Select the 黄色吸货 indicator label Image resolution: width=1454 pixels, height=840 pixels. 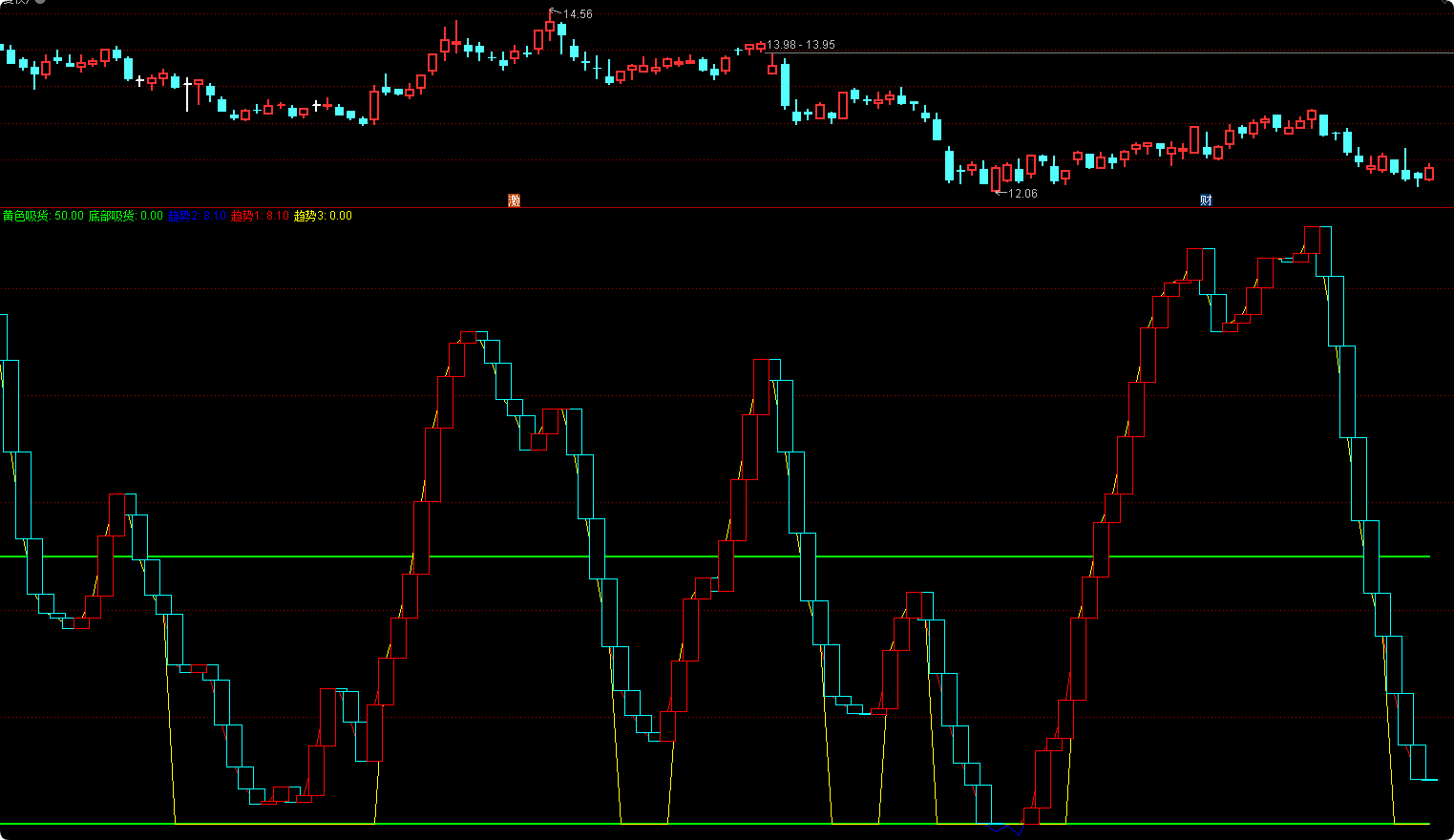click(26, 216)
